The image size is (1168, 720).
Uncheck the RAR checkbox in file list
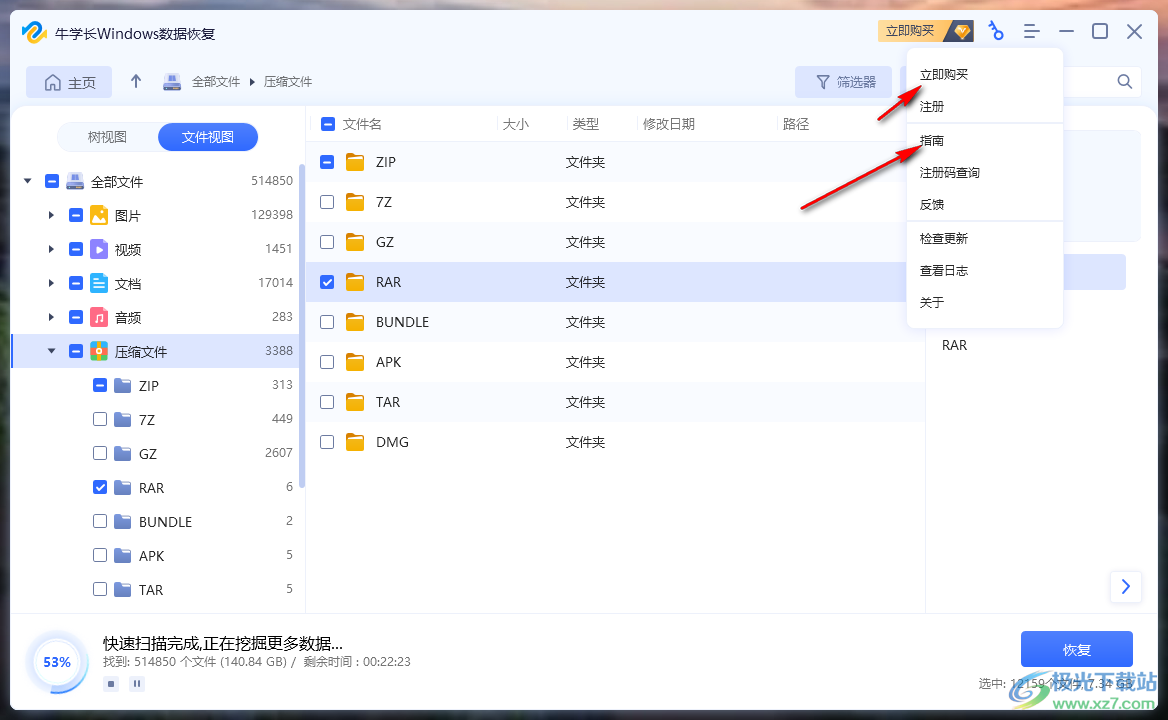(x=327, y=282)
